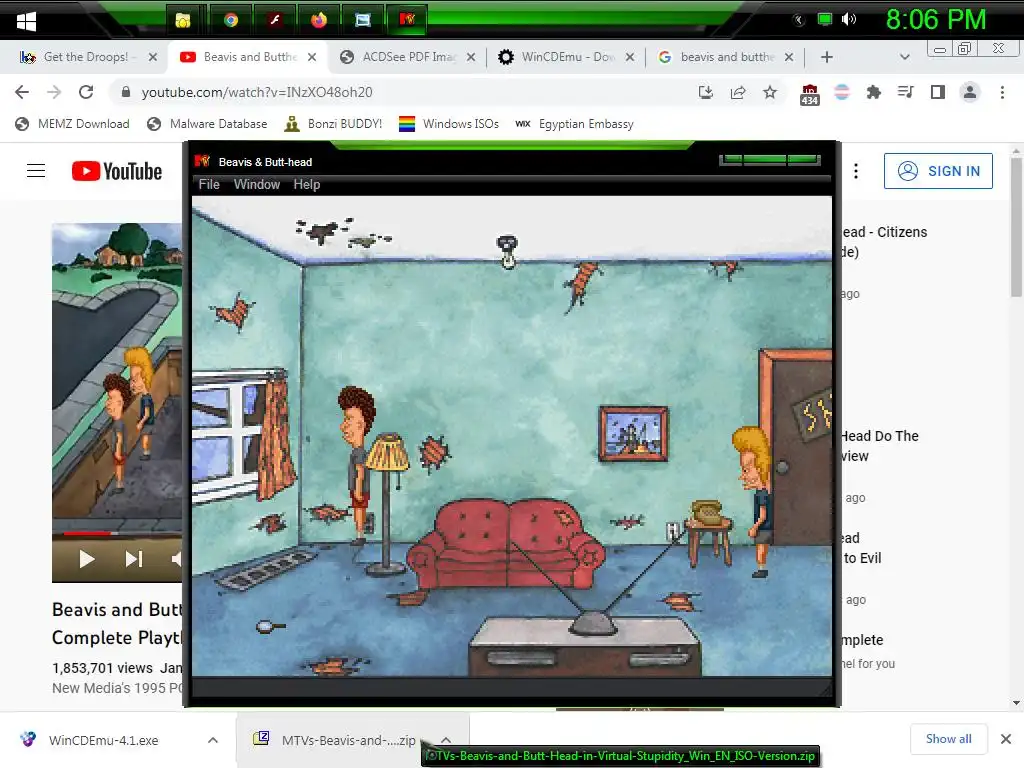The height and width of the screenshot is (768, 1024).
Task: Share this page from address bar
Action: 738,93
